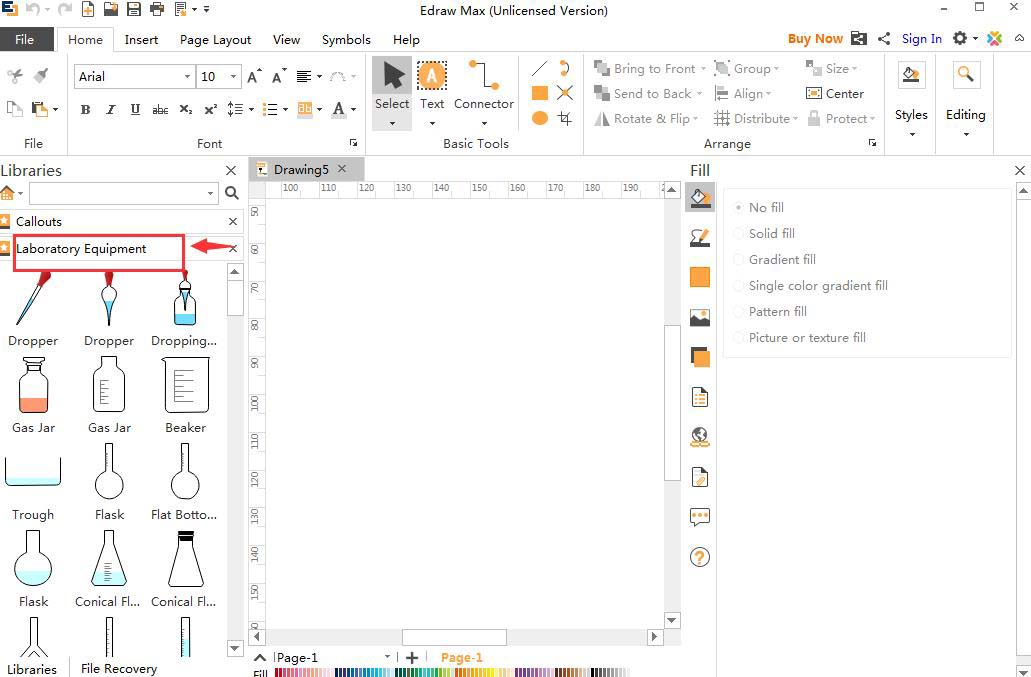Click the save icon in quick access toolbar
The image size is (1031, 677).
click(x=133, y=9)
